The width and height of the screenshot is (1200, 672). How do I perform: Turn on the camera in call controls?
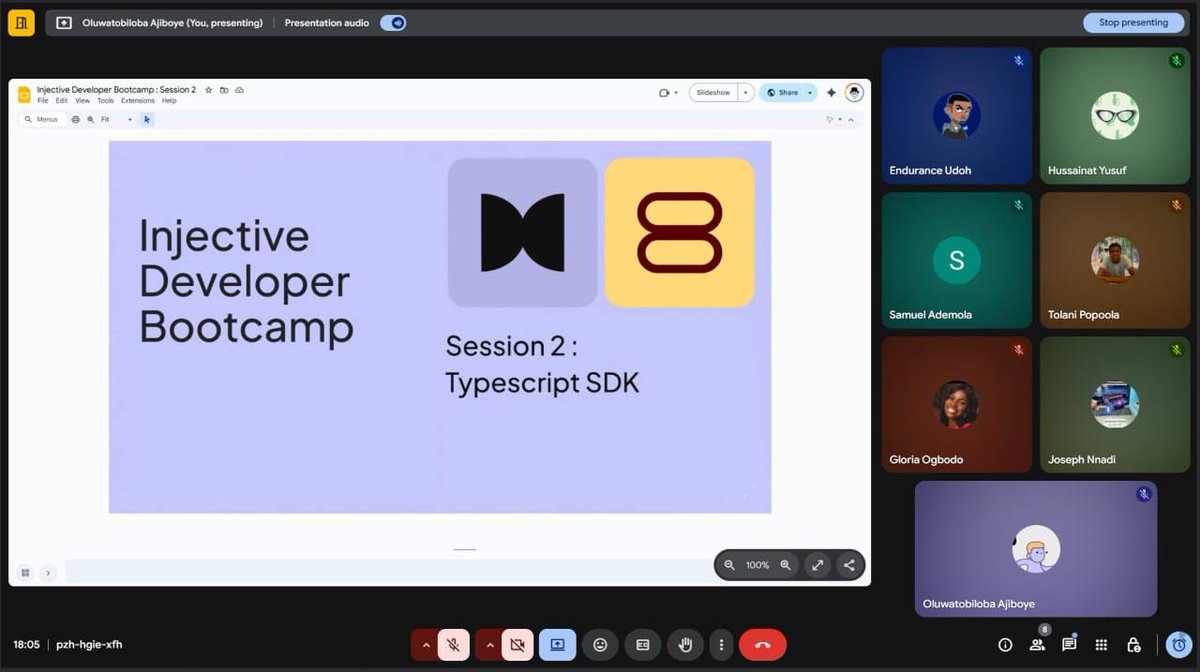517,645
